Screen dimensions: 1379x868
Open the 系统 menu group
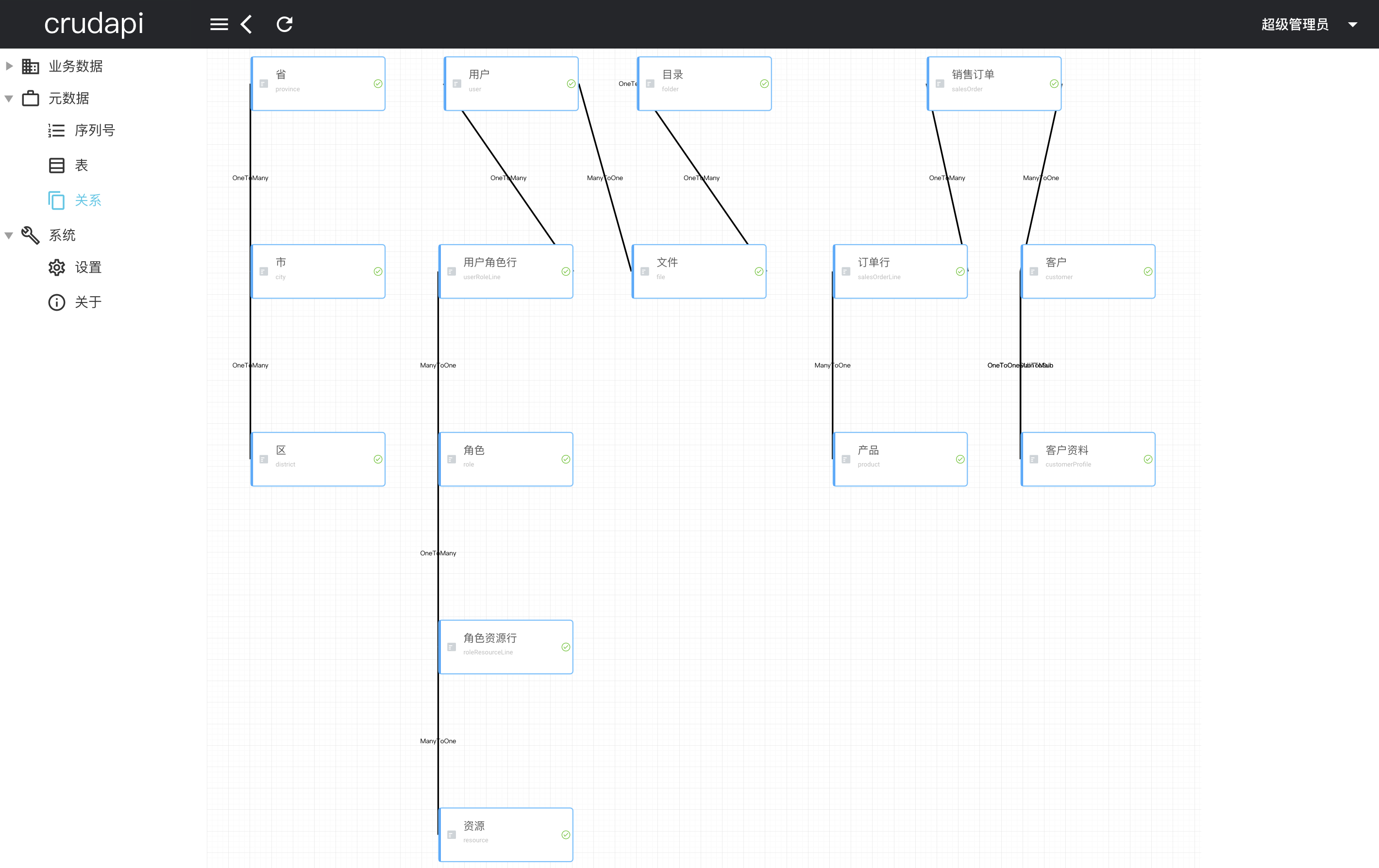point(62,235)
